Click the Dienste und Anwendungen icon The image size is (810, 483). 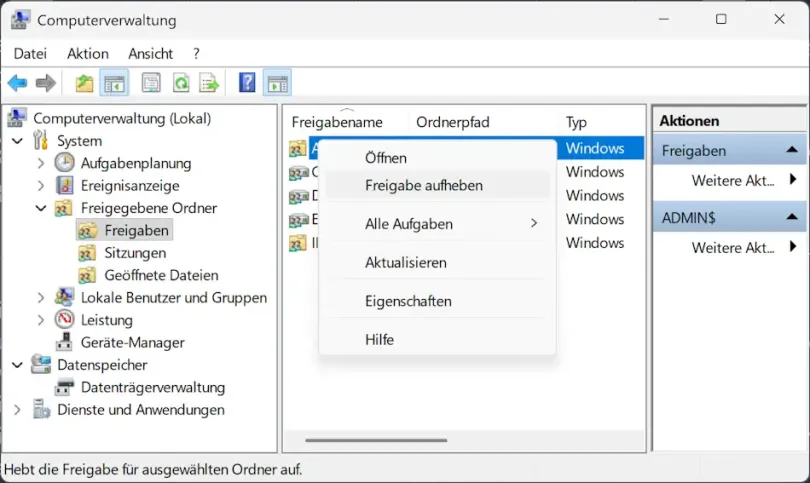[x=41, y=409]
